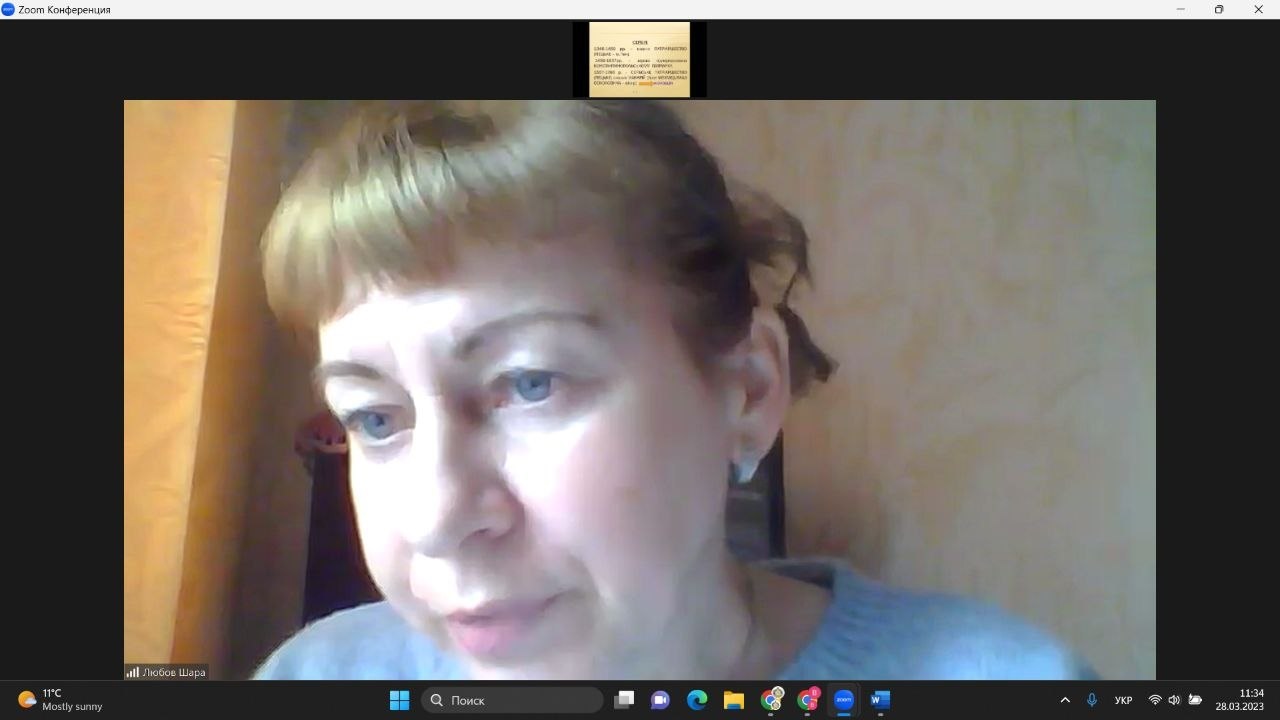
Task: Minimize the Zoom conference window
Action: coord(1181,9)
